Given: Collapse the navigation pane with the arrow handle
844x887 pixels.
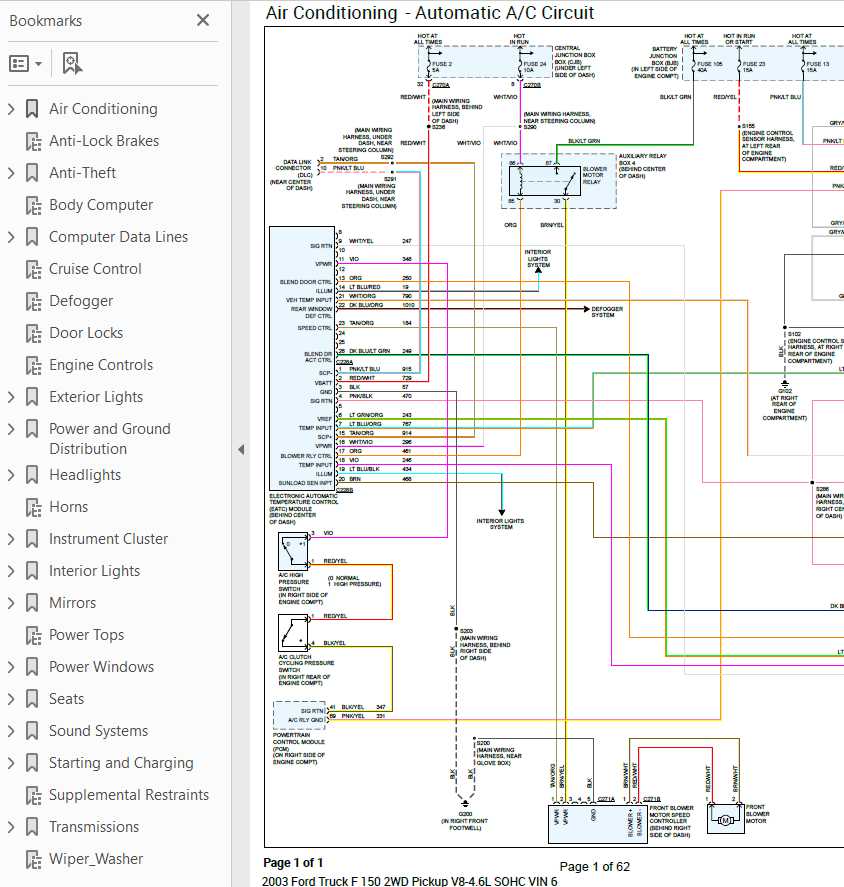Looking at the screenshot, I should click(x=241, y=450).
